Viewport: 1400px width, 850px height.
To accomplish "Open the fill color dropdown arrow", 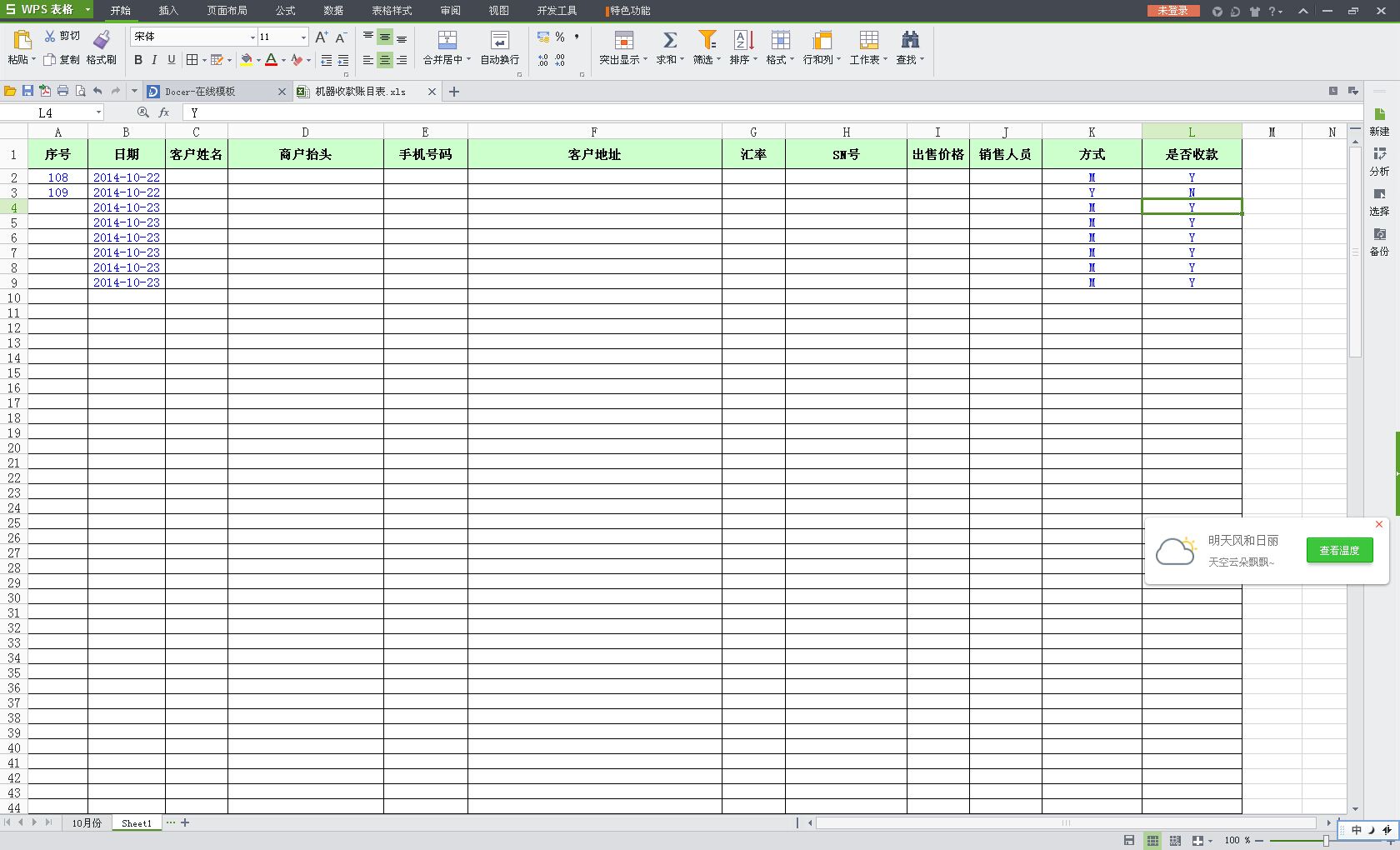I will (x=258, y=60).
